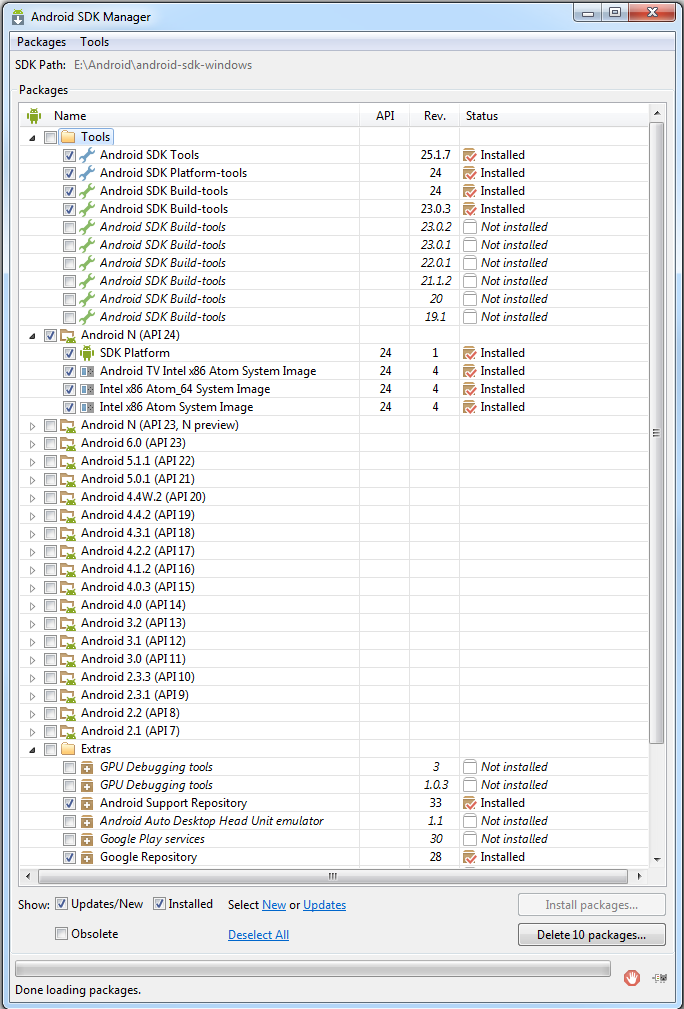Click the Android robot icon in the Name column header
Viewport: 684px width, 1009px height.
33,116
